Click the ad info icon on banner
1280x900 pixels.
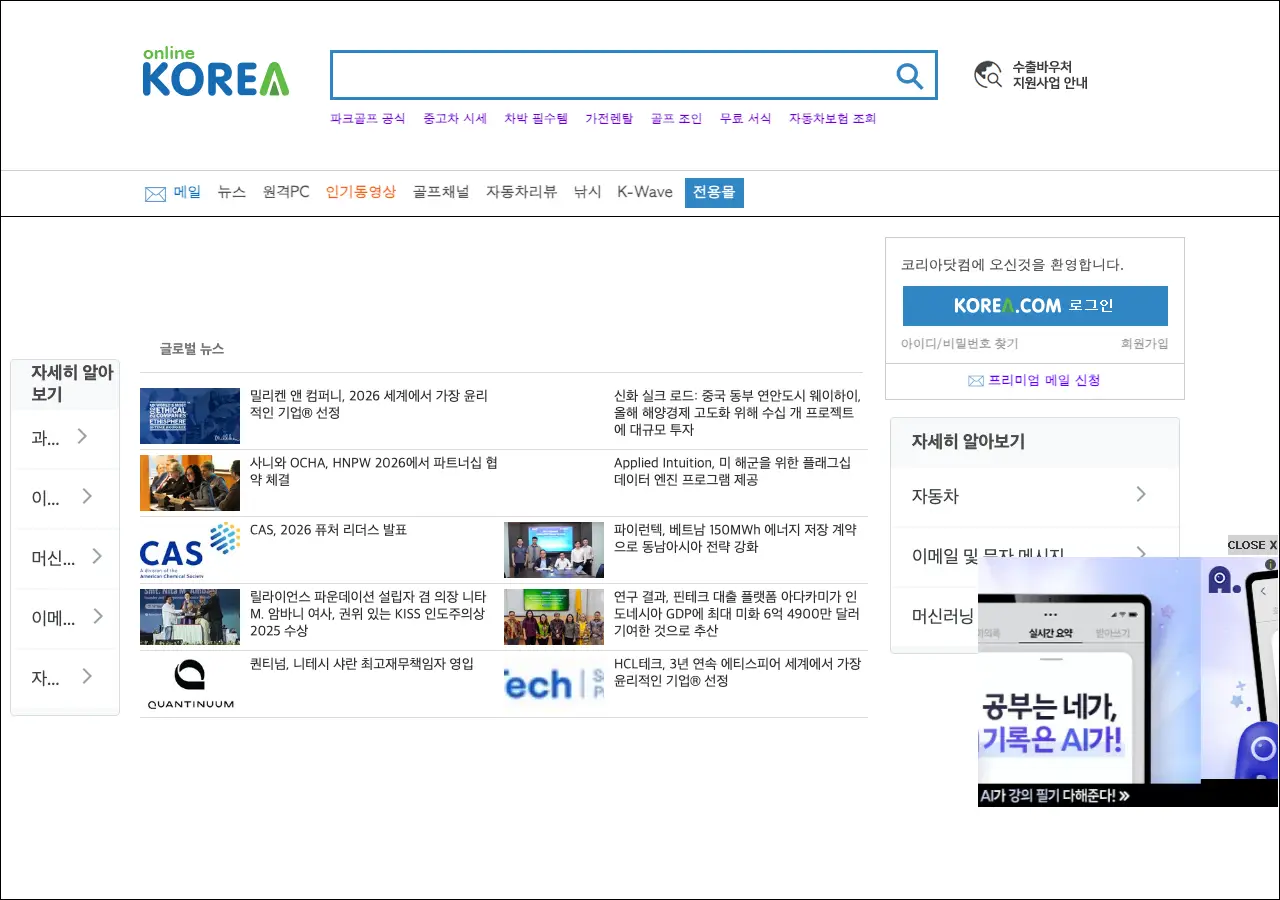(x=1270, y=565)
